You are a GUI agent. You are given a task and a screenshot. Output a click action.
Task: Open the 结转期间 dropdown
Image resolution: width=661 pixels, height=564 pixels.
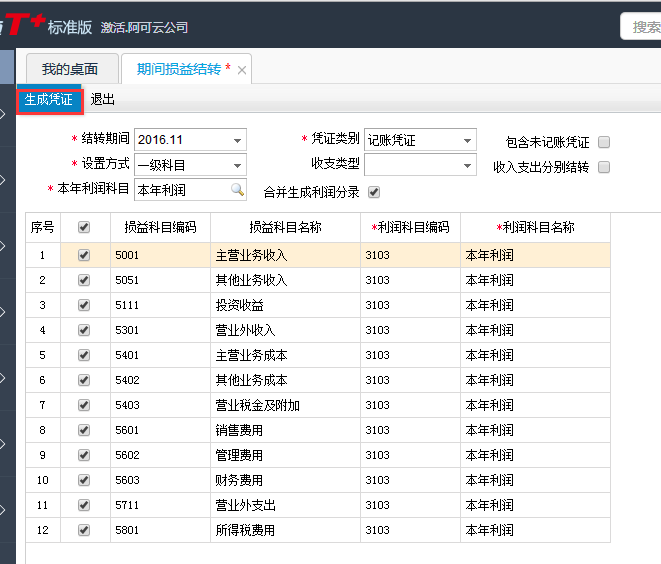[237, 140]
